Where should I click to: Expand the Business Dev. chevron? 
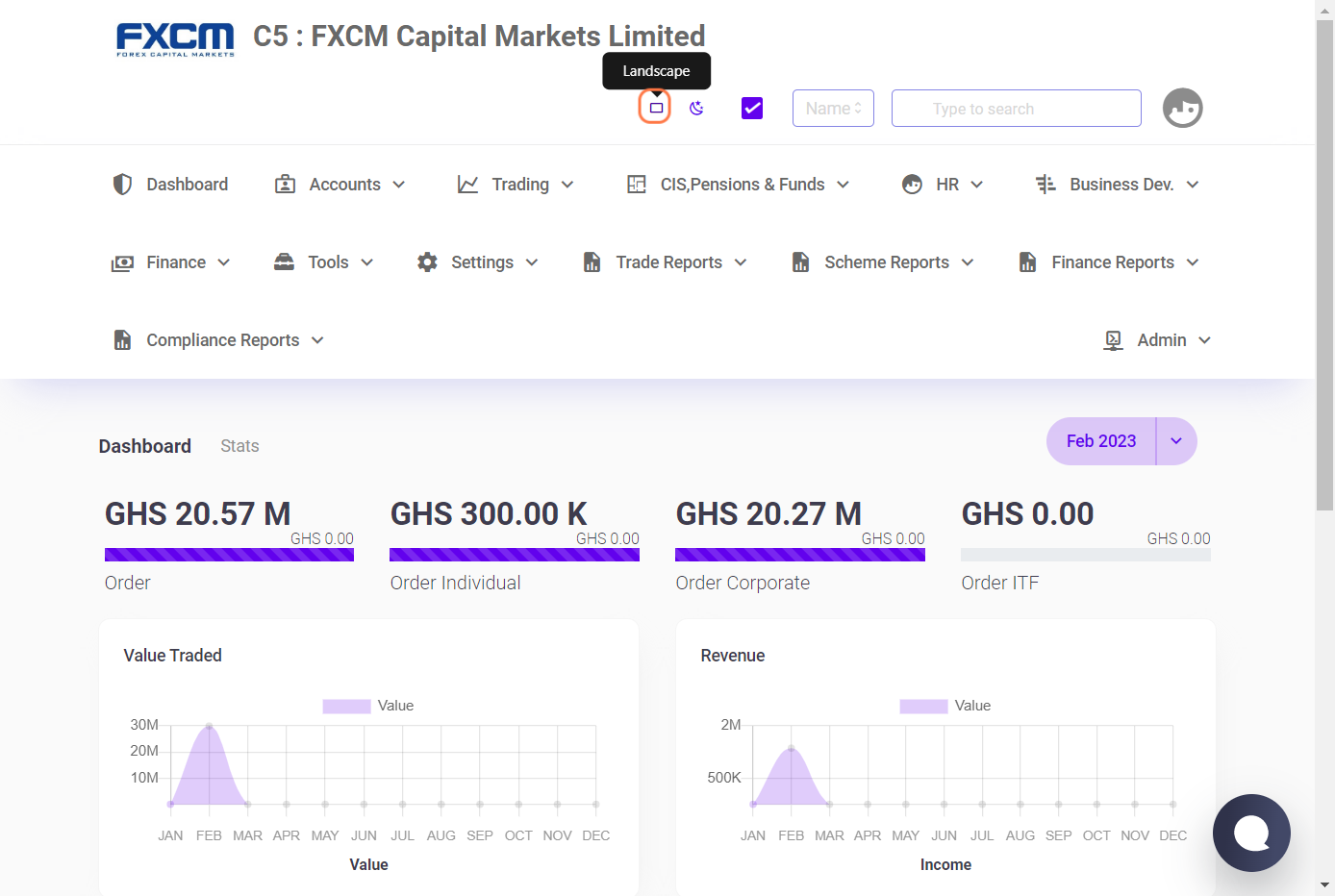point(1193,185)
